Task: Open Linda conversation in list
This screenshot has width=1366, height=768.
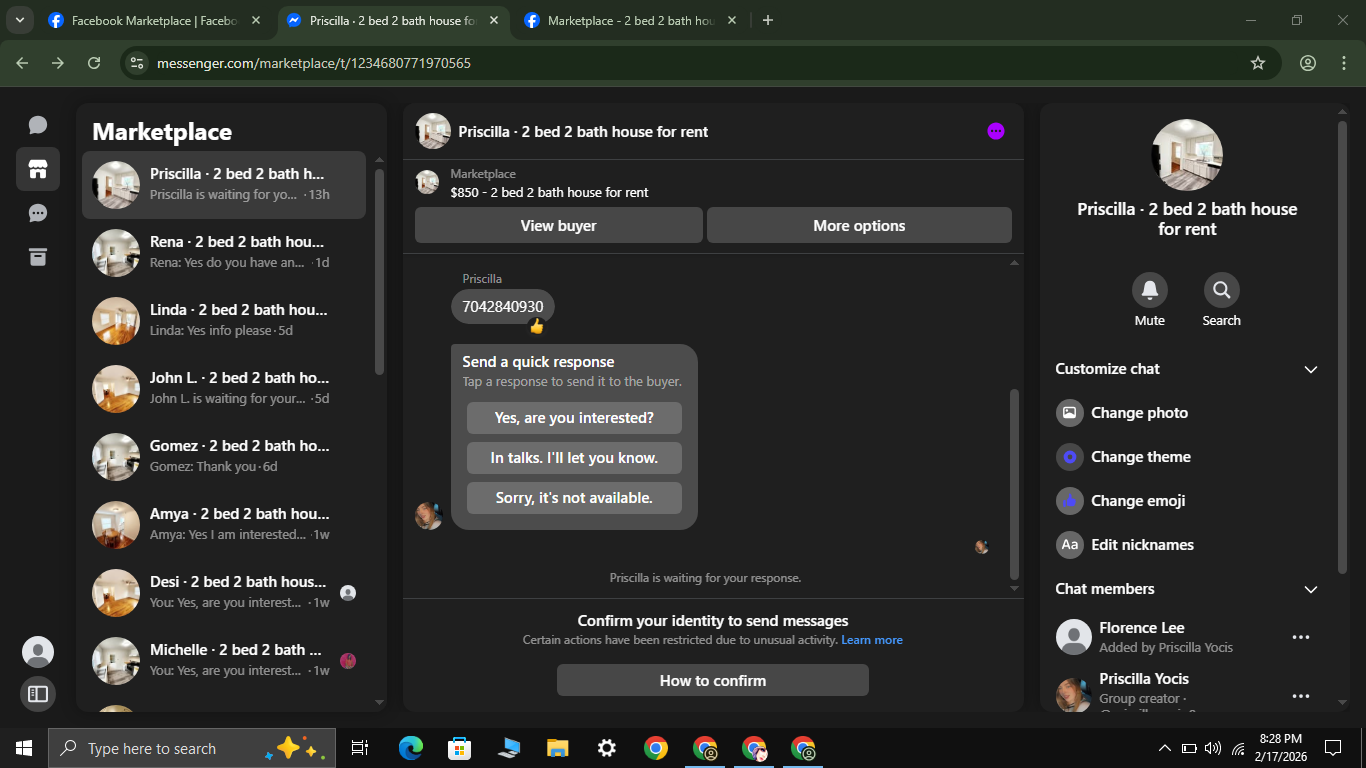Action: point(224,321)
